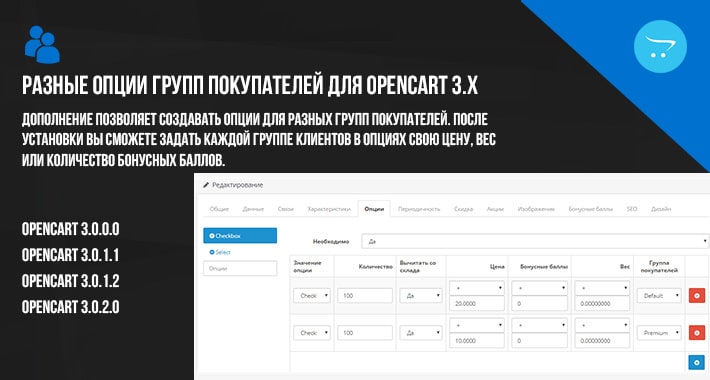
Task: Click the Редактирование panel heading
Action: pos(237,185)
